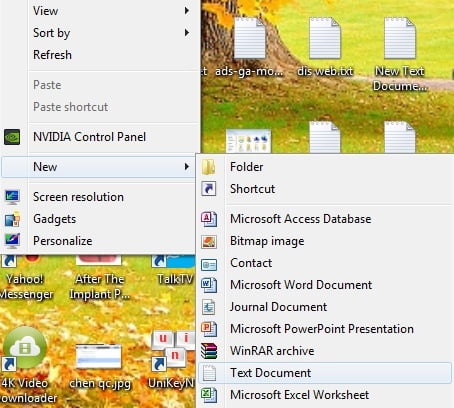454x408 pixels.
Task: Select the Screen resolution monitor icon
Action: coord(12,197)
